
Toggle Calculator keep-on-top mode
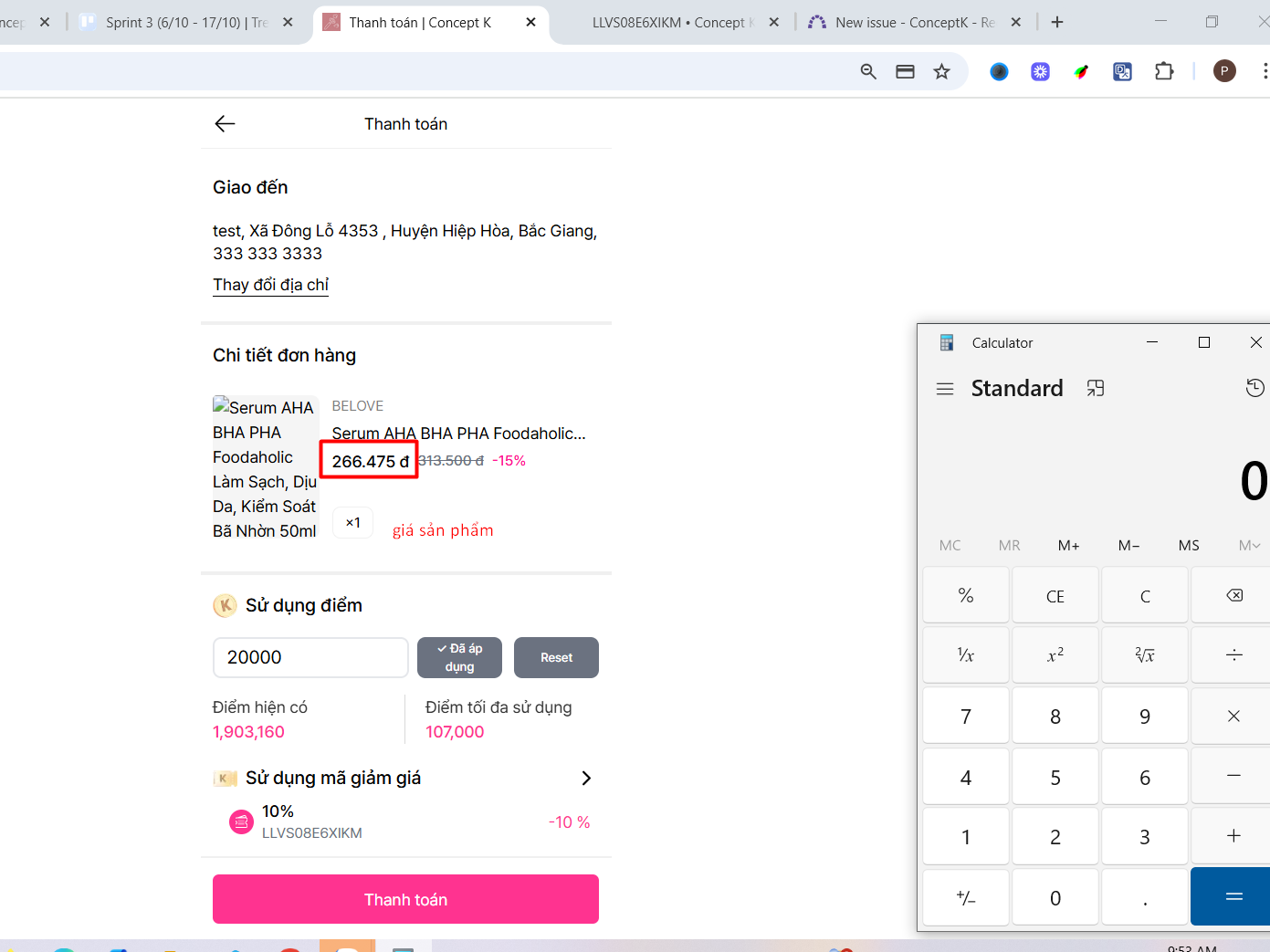1096,389
